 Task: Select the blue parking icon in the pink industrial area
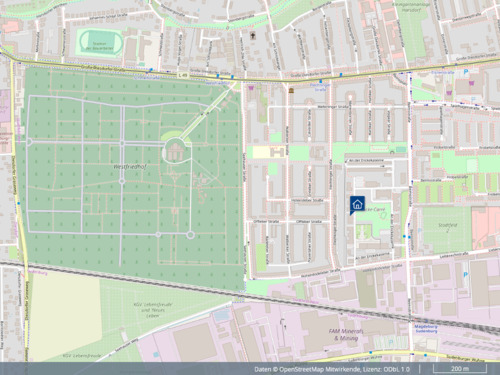[465, 275]
